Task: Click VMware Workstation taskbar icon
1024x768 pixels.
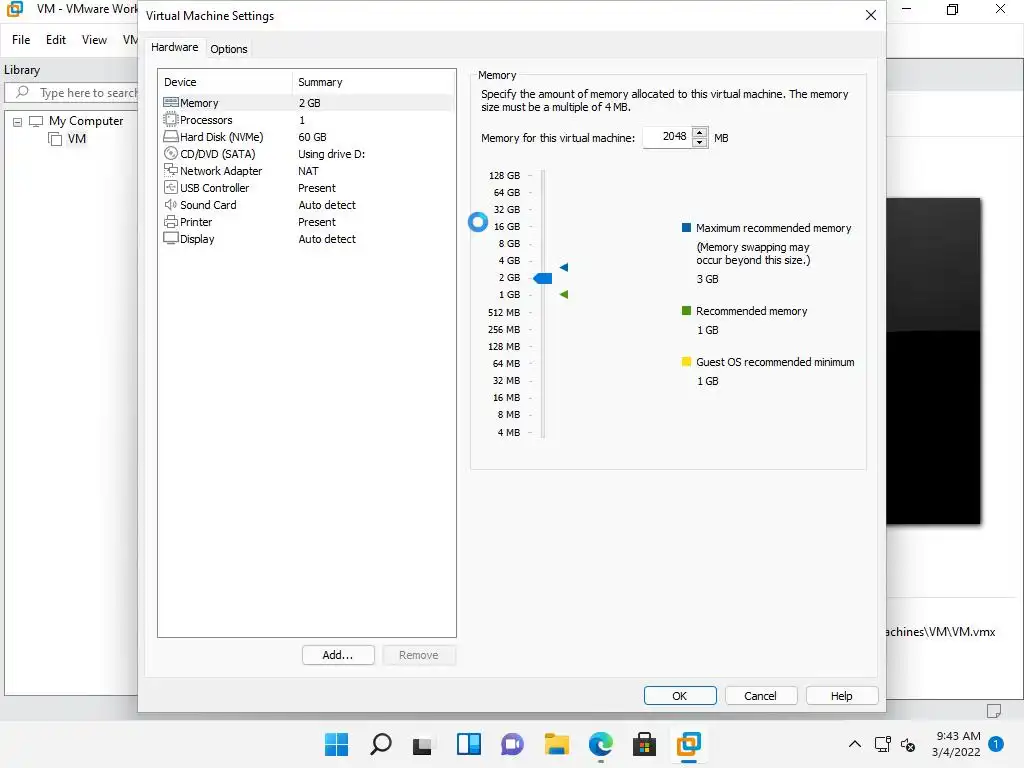Action: pos(688,744)
